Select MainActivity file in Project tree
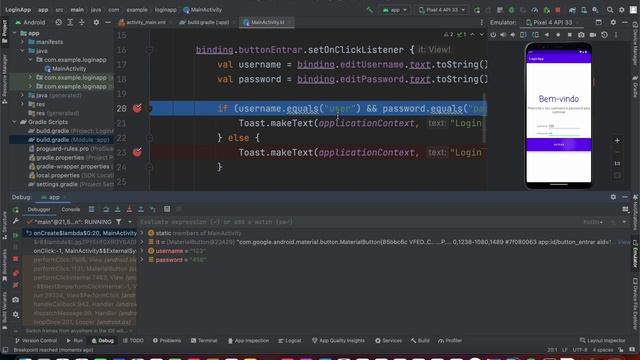Image resolution: width=640 pixels, height=360 pixels. pyautogui.click(x=65, y=69)
